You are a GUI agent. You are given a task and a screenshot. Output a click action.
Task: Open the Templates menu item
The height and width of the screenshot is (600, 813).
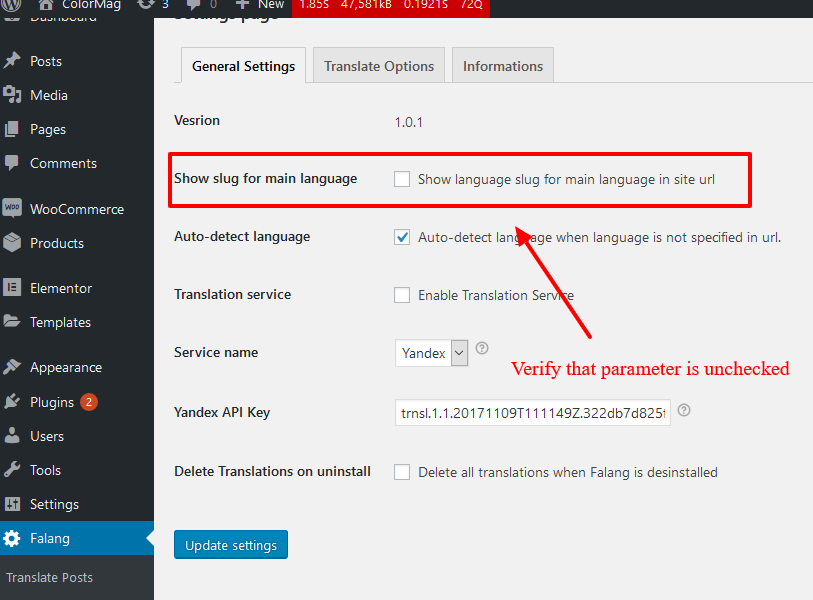pyautogui.click(x=77, y=322)
